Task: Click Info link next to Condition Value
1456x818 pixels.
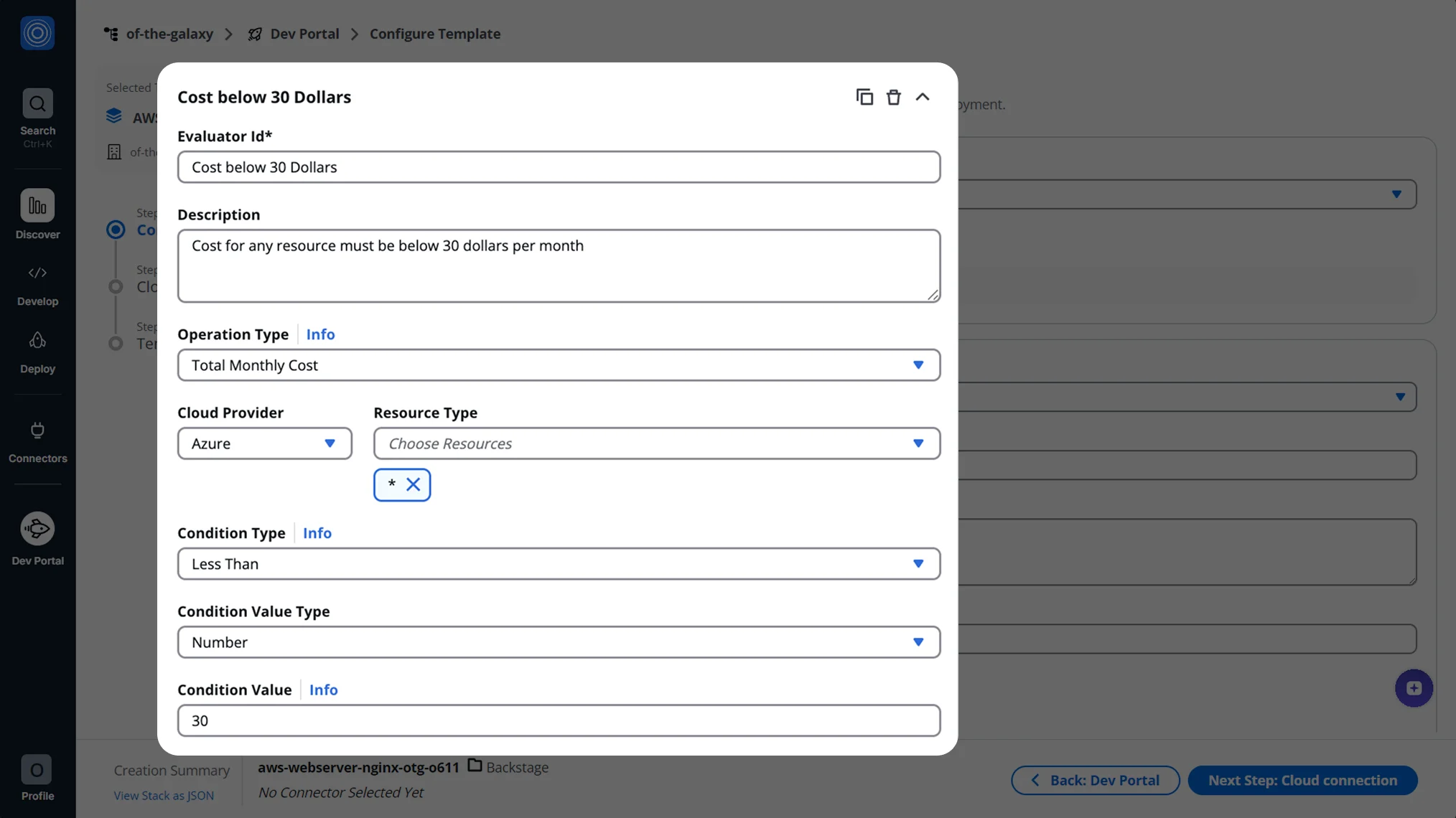Action: coord(323,690)
